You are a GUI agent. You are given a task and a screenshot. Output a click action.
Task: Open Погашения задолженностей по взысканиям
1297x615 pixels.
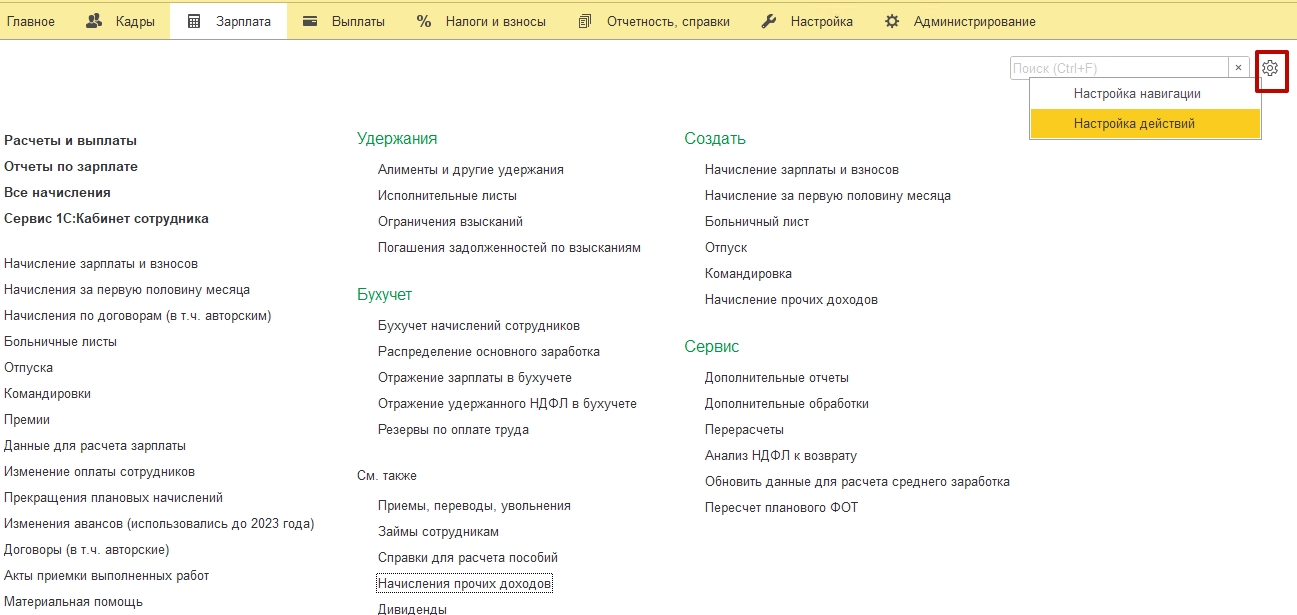coord(509,248)
